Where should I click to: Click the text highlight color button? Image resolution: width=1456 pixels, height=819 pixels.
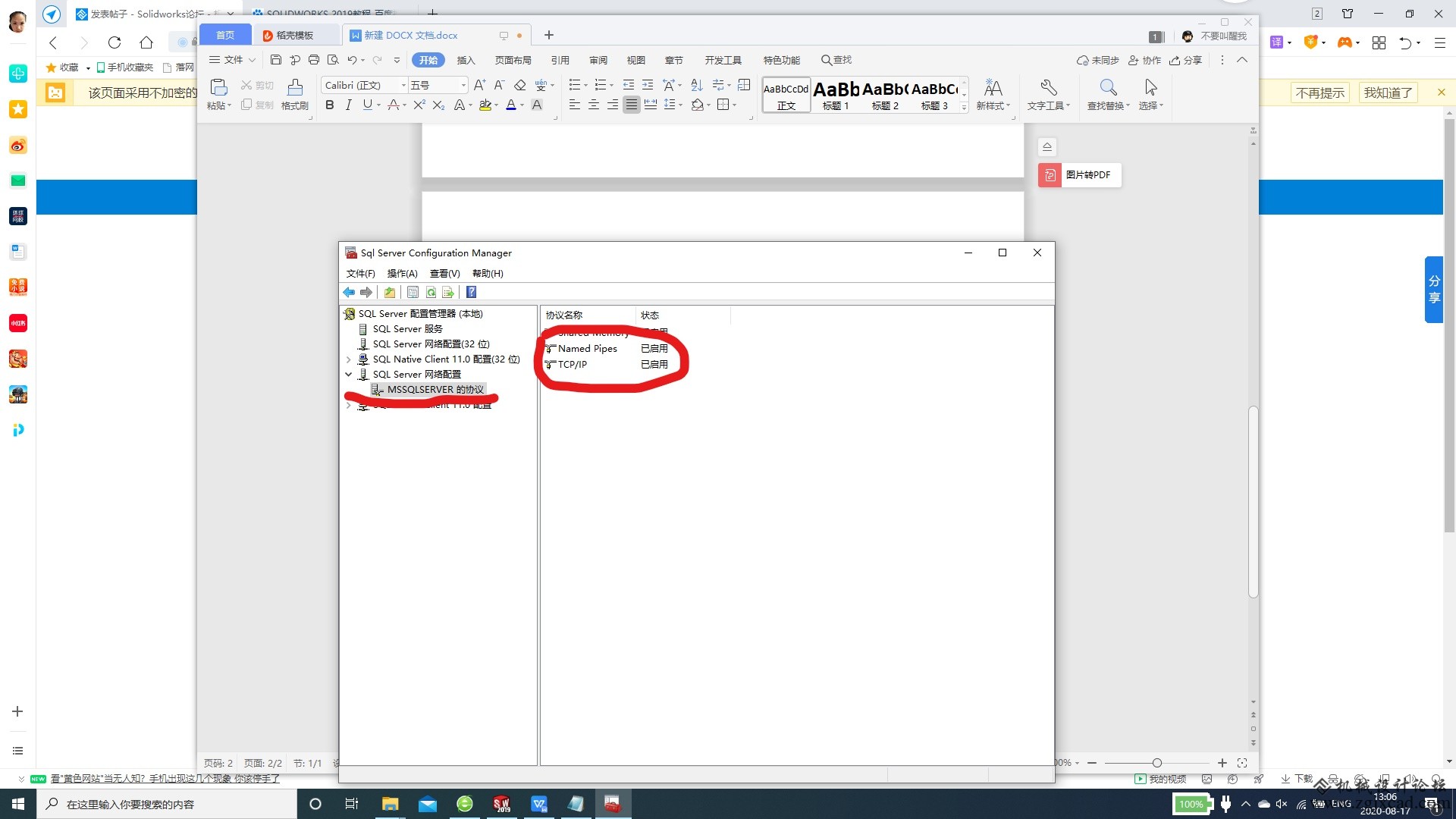pos(485,105)
